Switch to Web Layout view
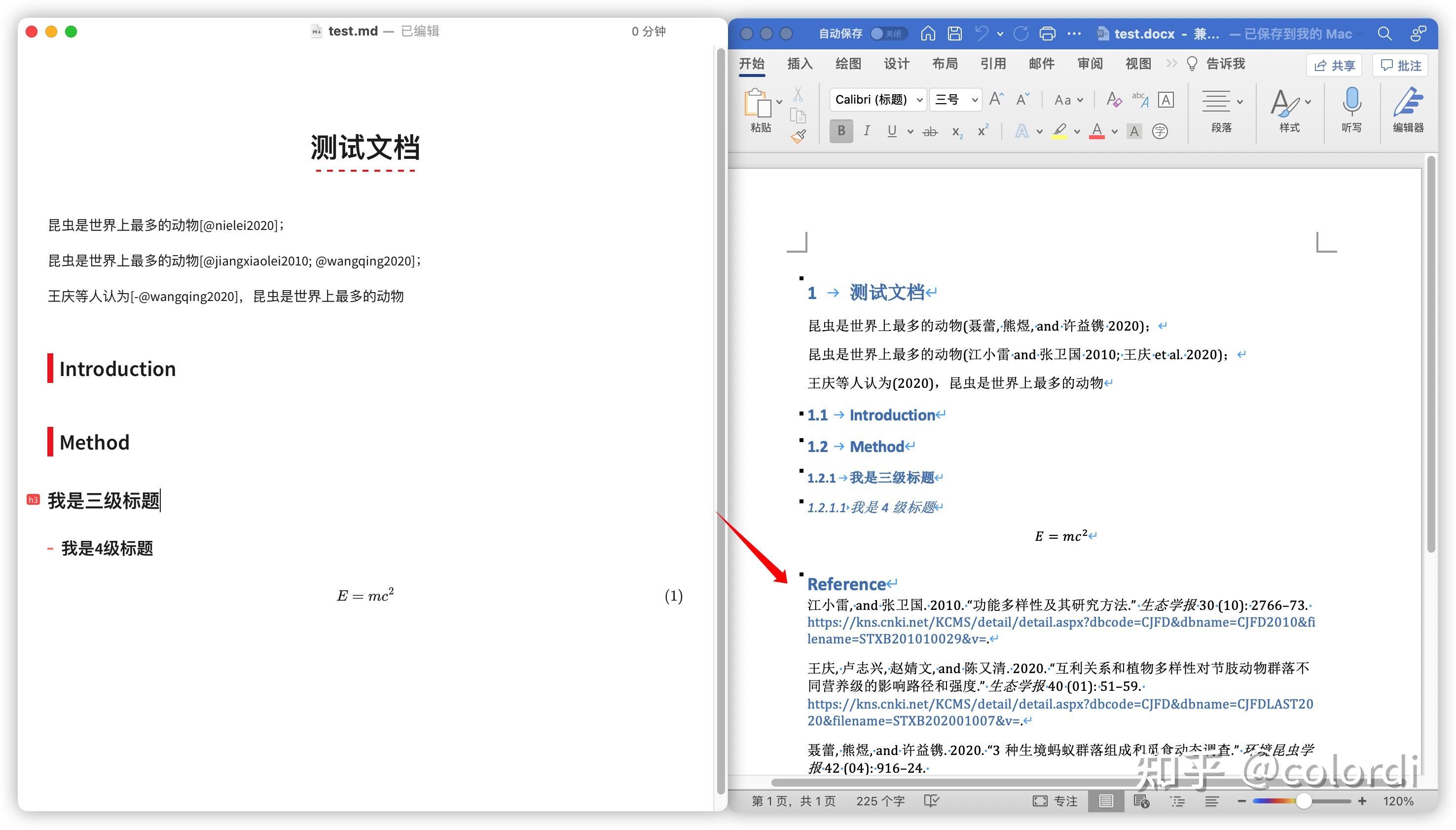The width and height of the screenshot is (1456, 830). pyautogui.click(x=1141, y=800)
